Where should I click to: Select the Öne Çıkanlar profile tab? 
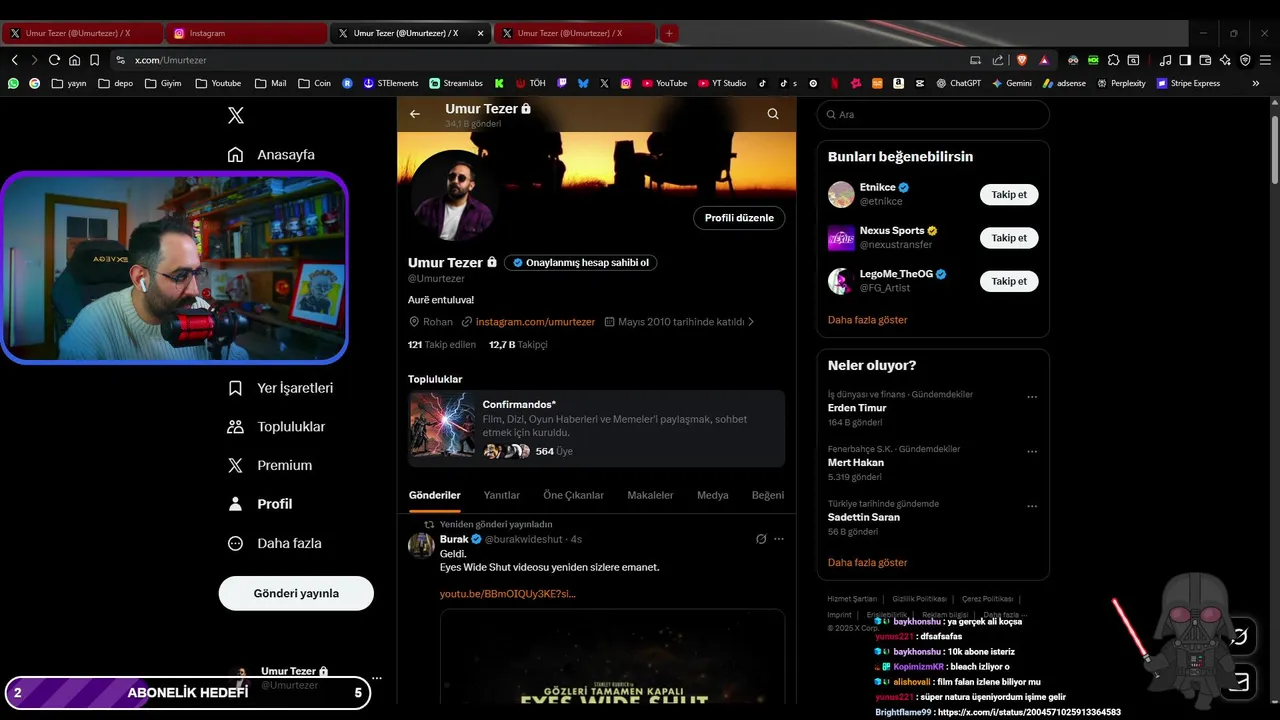(573, 495)
